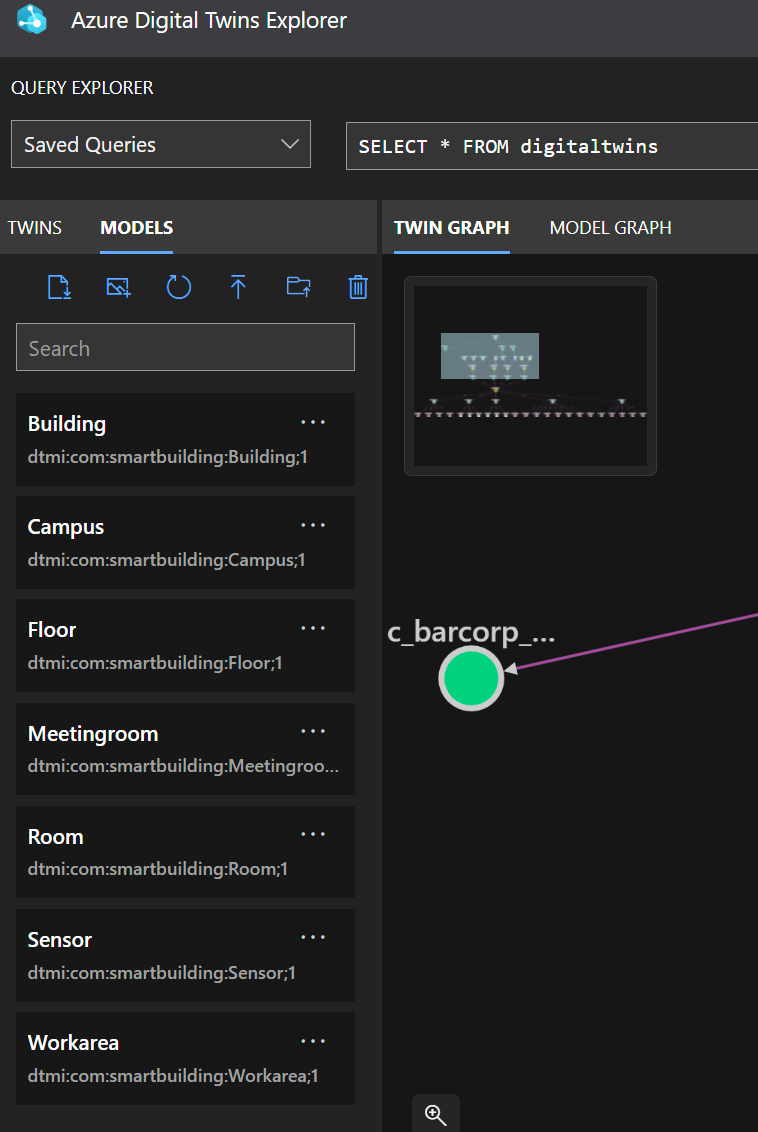The image size is (758, 1132).
Task: Click the c_barcorp_... node label
Action: pyautogui.click(x=471, y=632)
